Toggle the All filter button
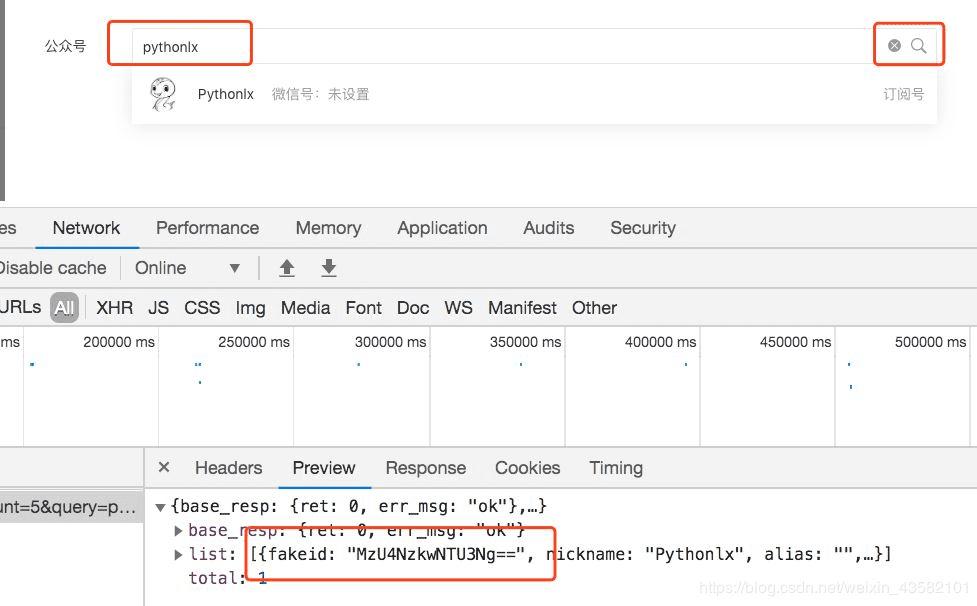Screen dimensions: 977x606 click(x=64, y=308)
